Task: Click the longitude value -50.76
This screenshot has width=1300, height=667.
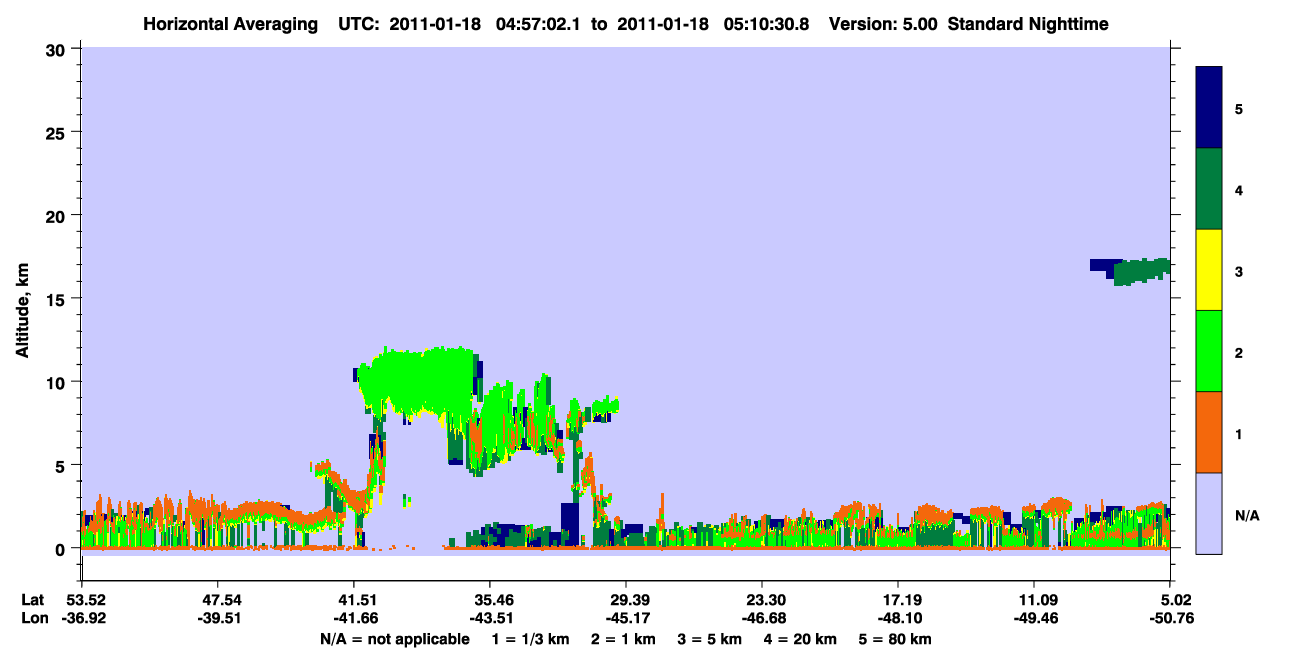Action: coord(1170,618)
